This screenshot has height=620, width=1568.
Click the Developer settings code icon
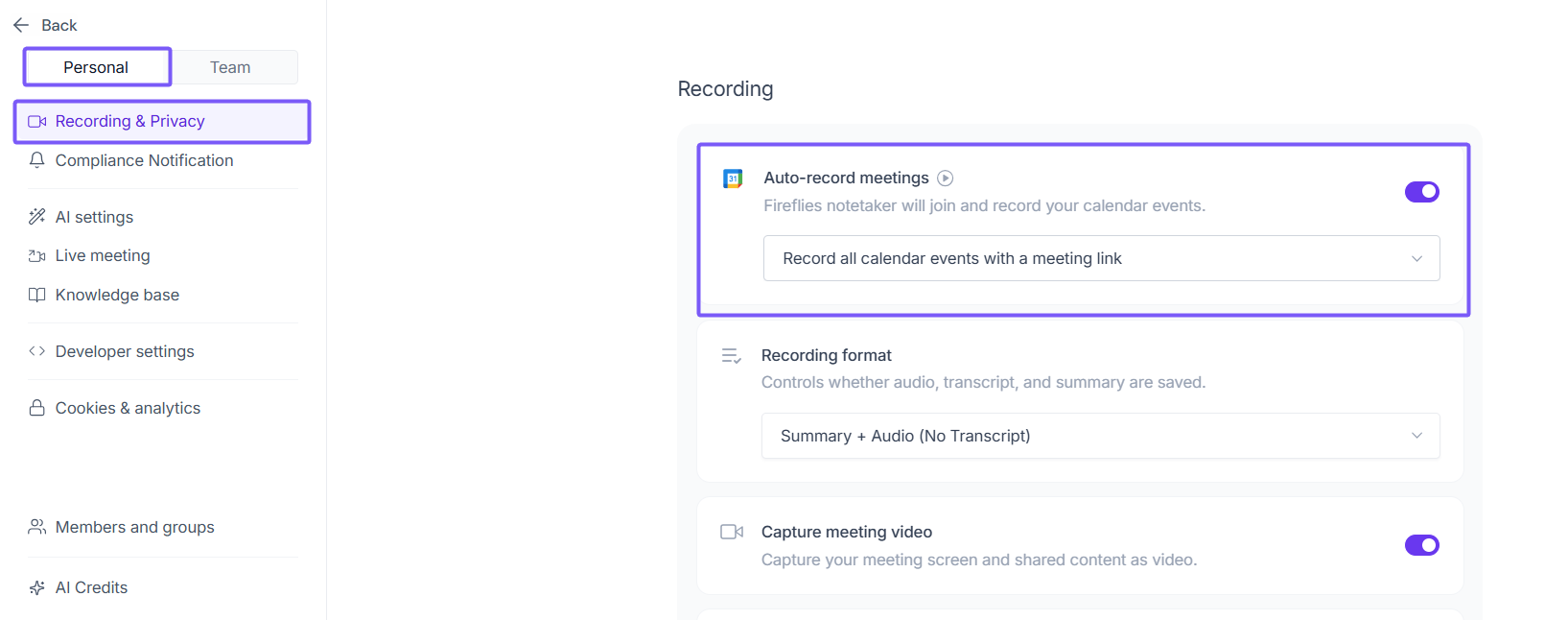[x=37, y=351]
